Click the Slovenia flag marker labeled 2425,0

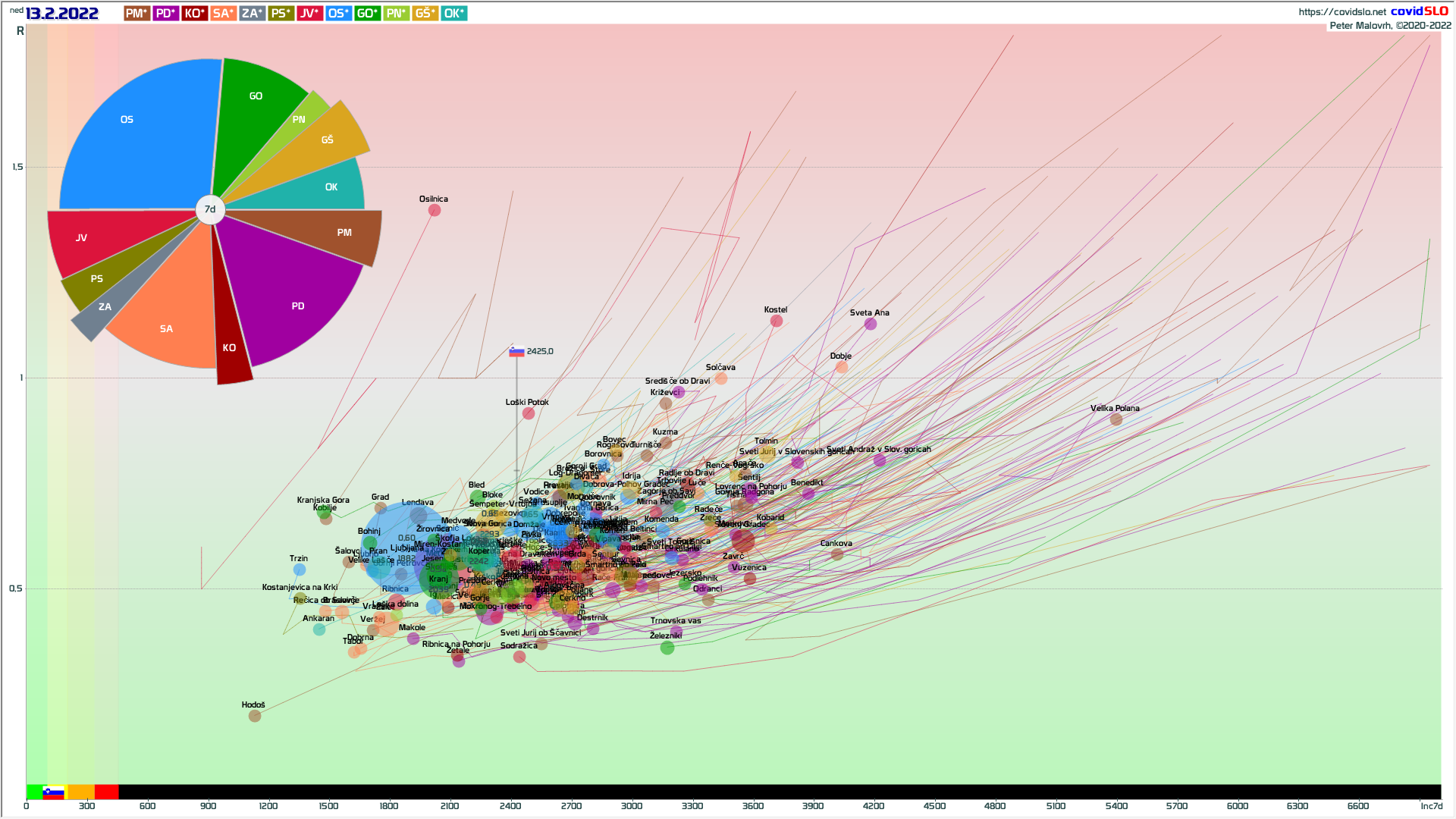pyautogui.click(x=517, y=352)
